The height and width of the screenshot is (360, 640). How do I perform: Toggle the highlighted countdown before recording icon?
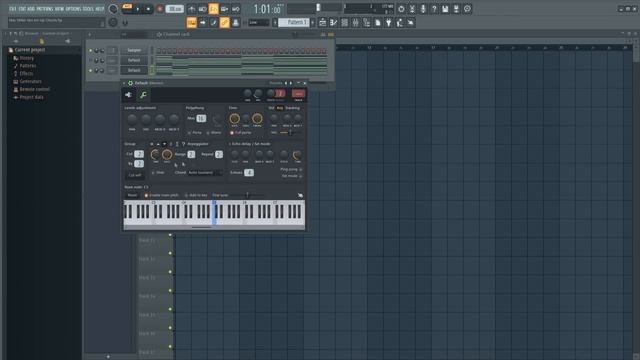pos(213,9)
